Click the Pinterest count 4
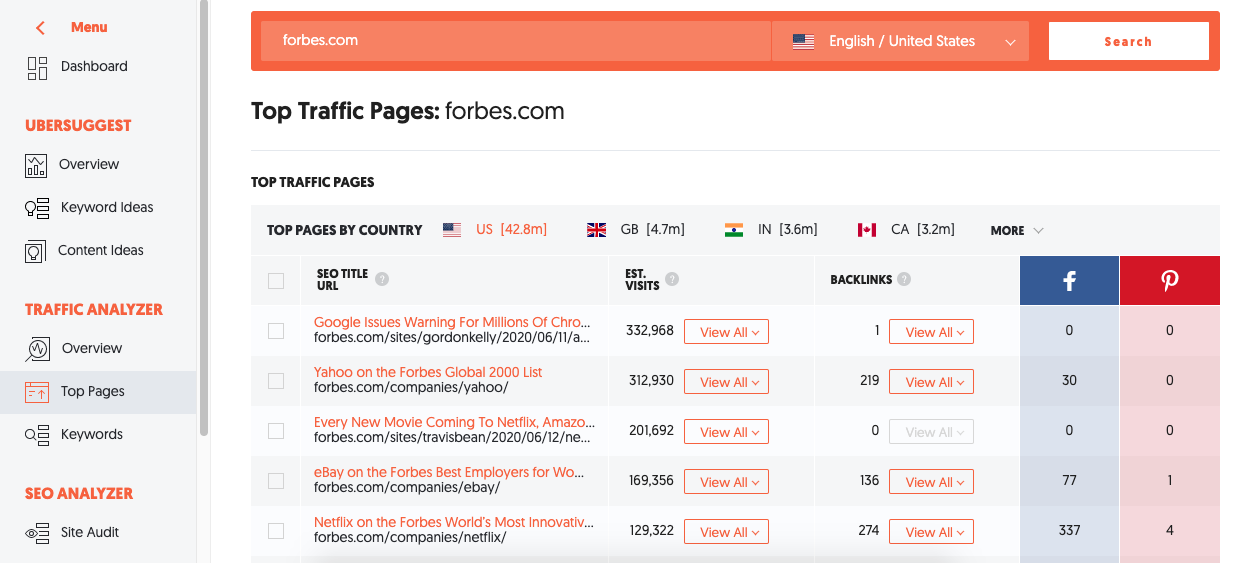This screenshot has width=1256, height=563. [x=1170, y=531]
